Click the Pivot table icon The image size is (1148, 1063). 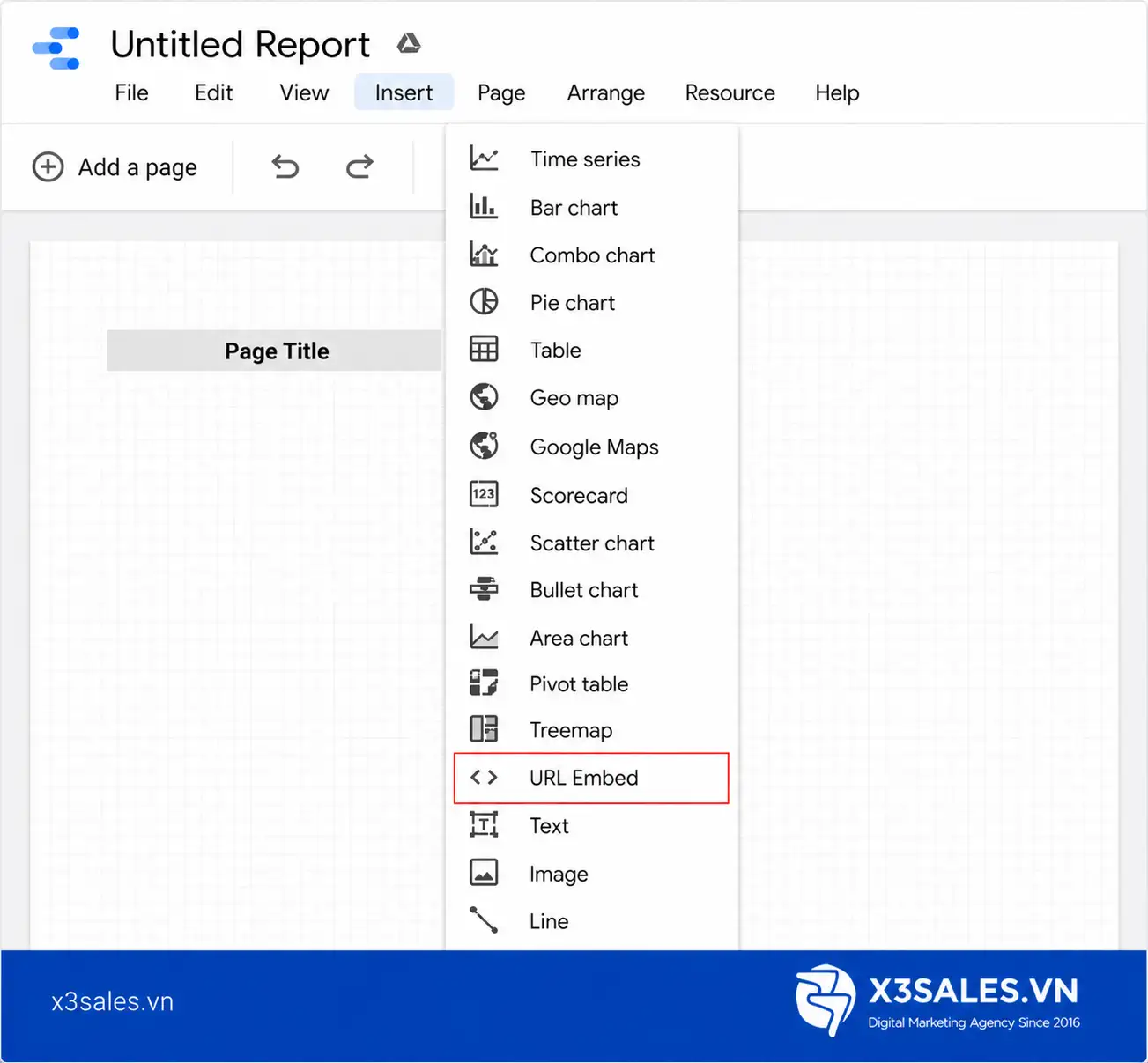[x=484, y=683]
